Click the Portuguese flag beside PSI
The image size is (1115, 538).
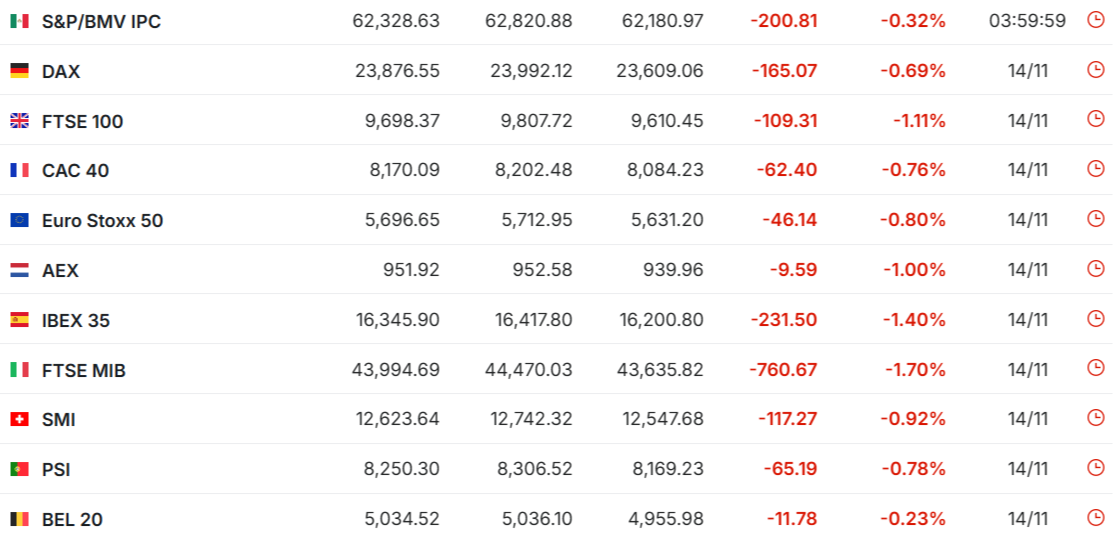(x=19, y=470)
